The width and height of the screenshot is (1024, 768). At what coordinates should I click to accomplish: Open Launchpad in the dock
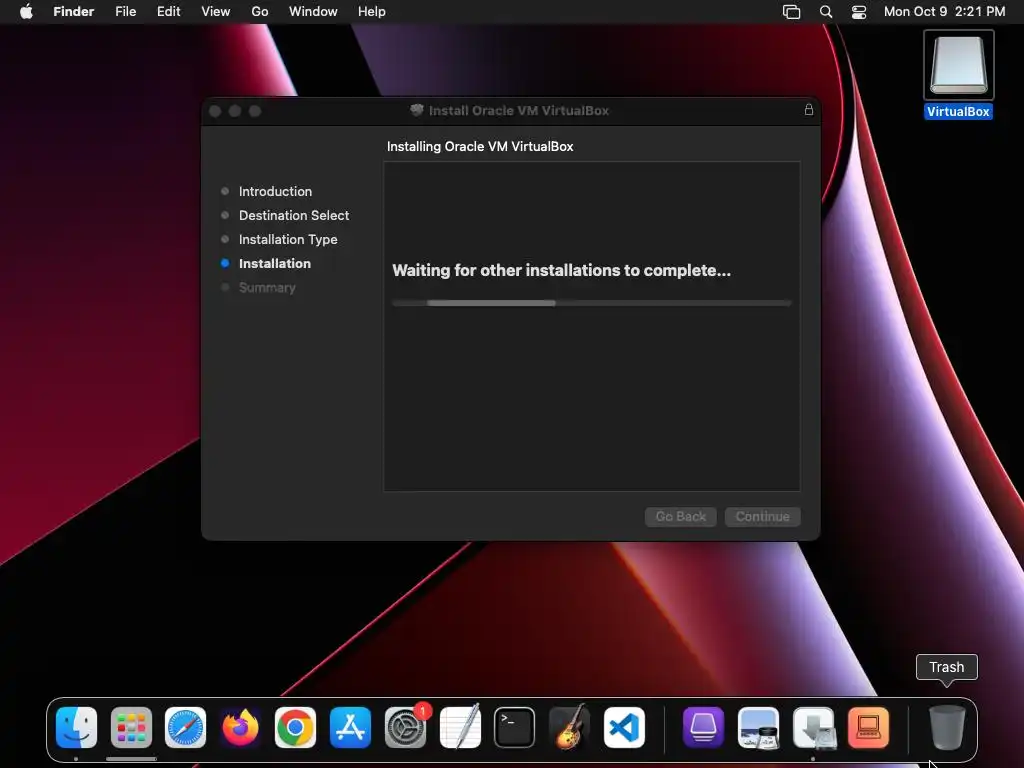(x=131, y=727)
